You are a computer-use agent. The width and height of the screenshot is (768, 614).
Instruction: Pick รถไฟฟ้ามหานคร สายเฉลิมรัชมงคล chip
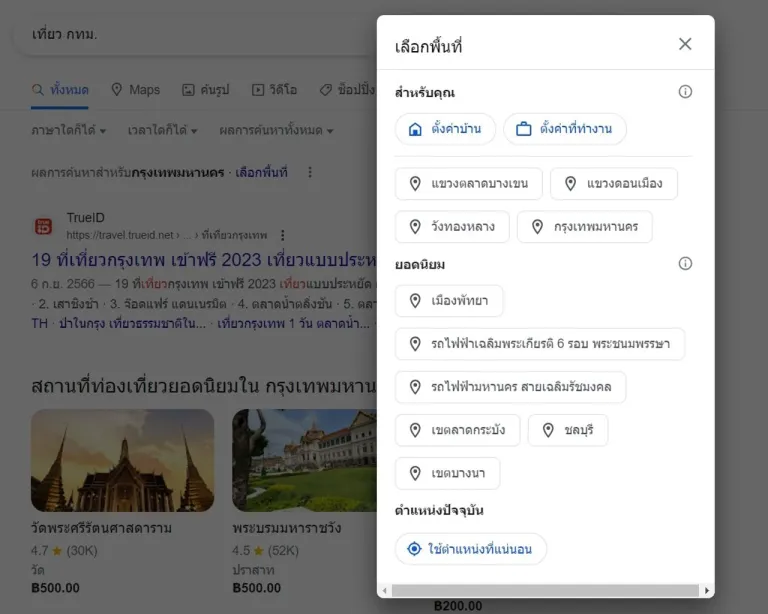(510, 387)
